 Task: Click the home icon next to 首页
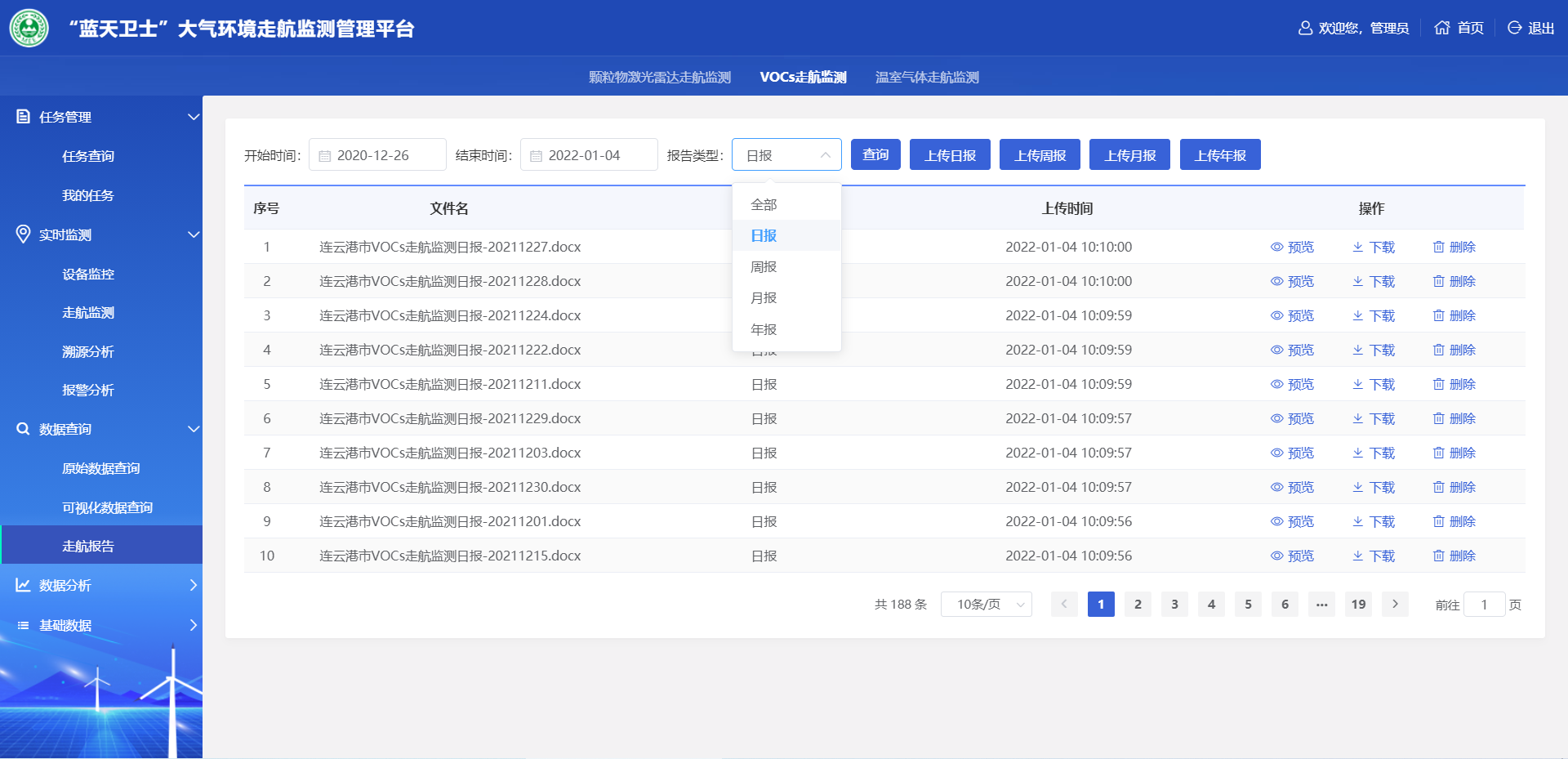click(1442, 28)
